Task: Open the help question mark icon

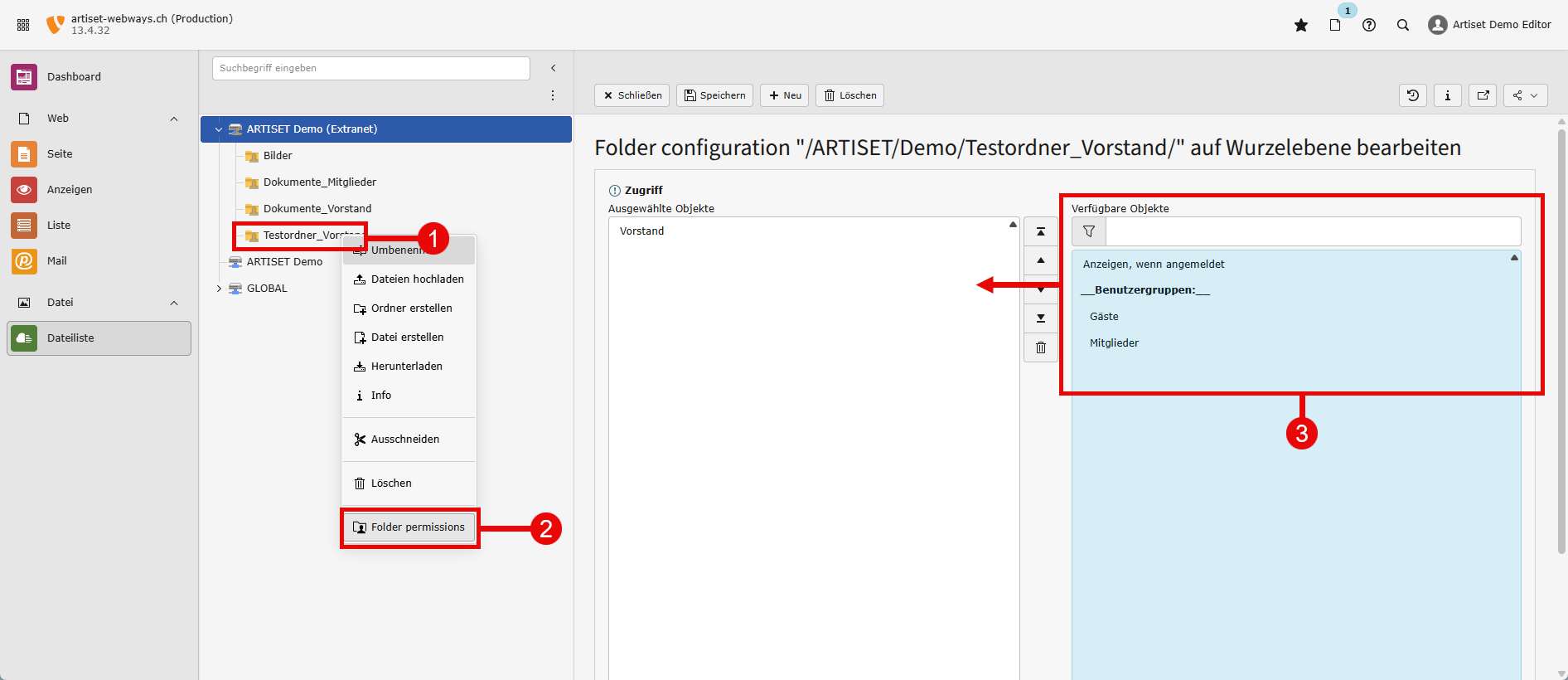Action: click(1369, 25)
